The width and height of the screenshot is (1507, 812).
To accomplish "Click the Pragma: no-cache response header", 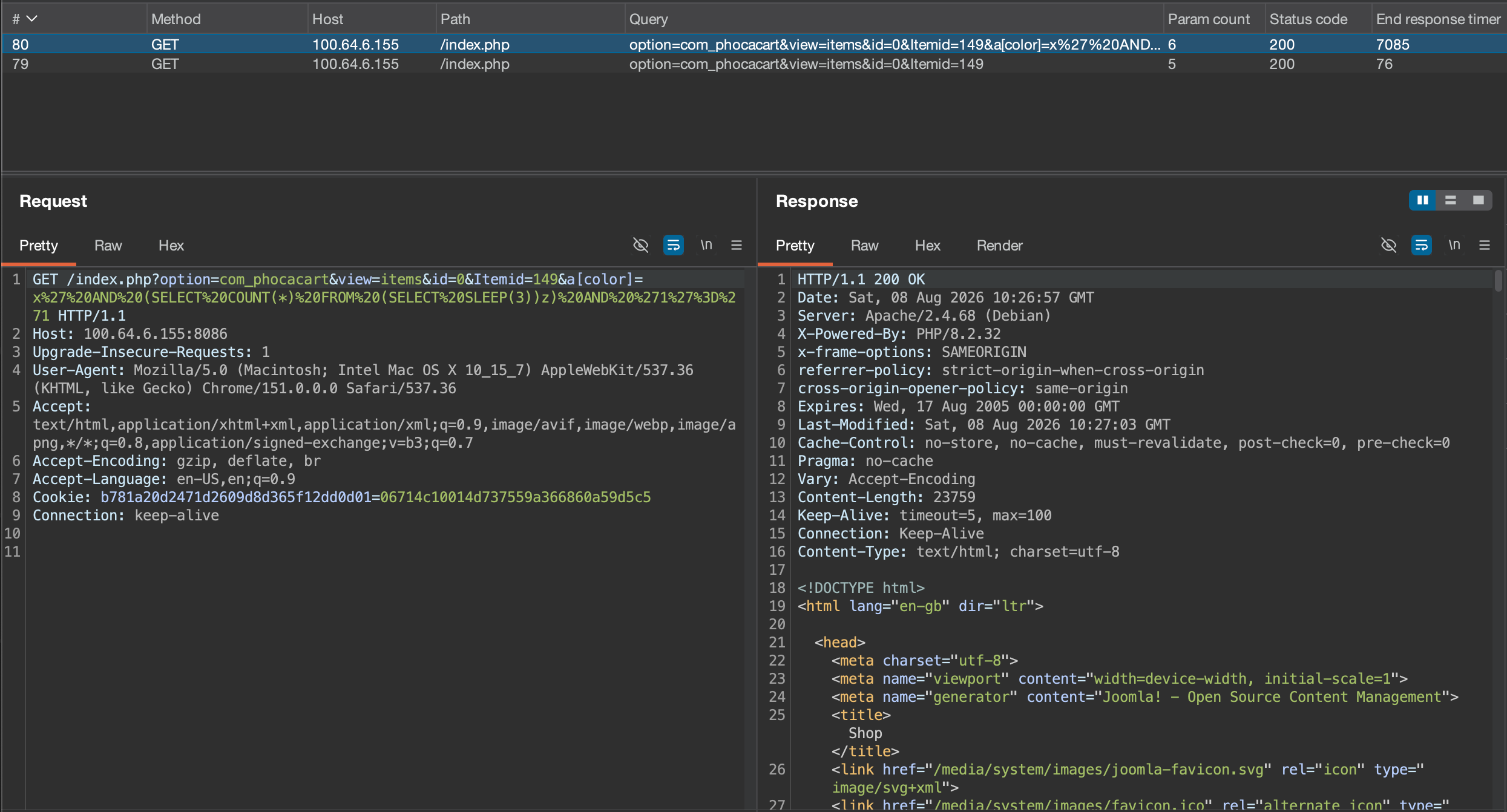I will click(x=865, y=460).
